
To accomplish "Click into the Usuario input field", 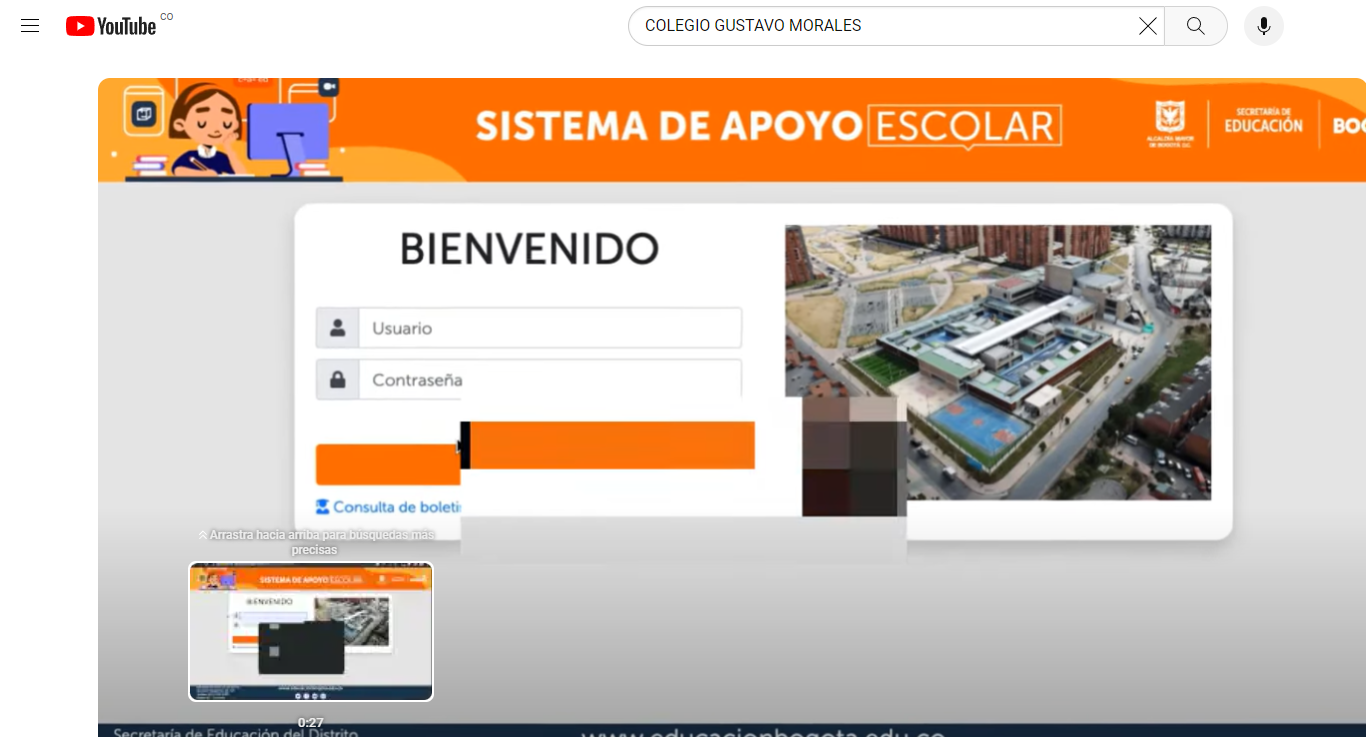I will 550,327.
